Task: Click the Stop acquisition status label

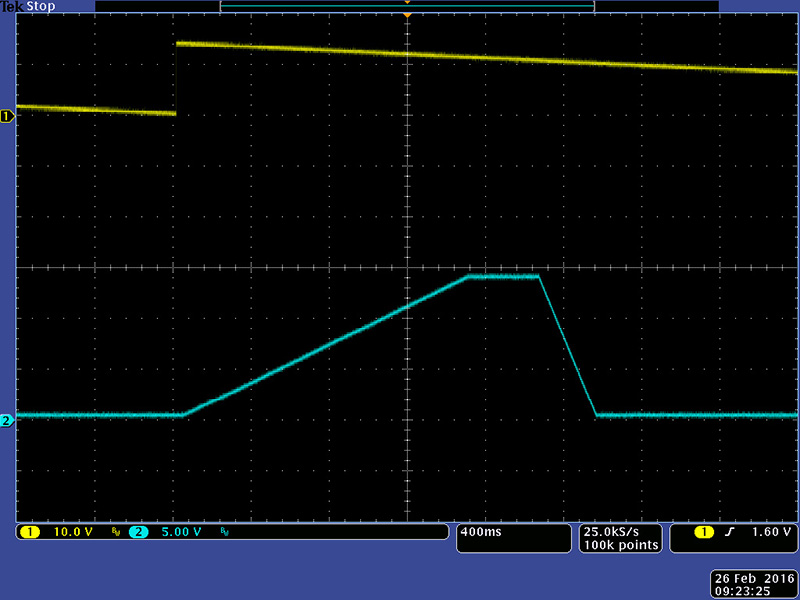Action: (x=40, y=6)
